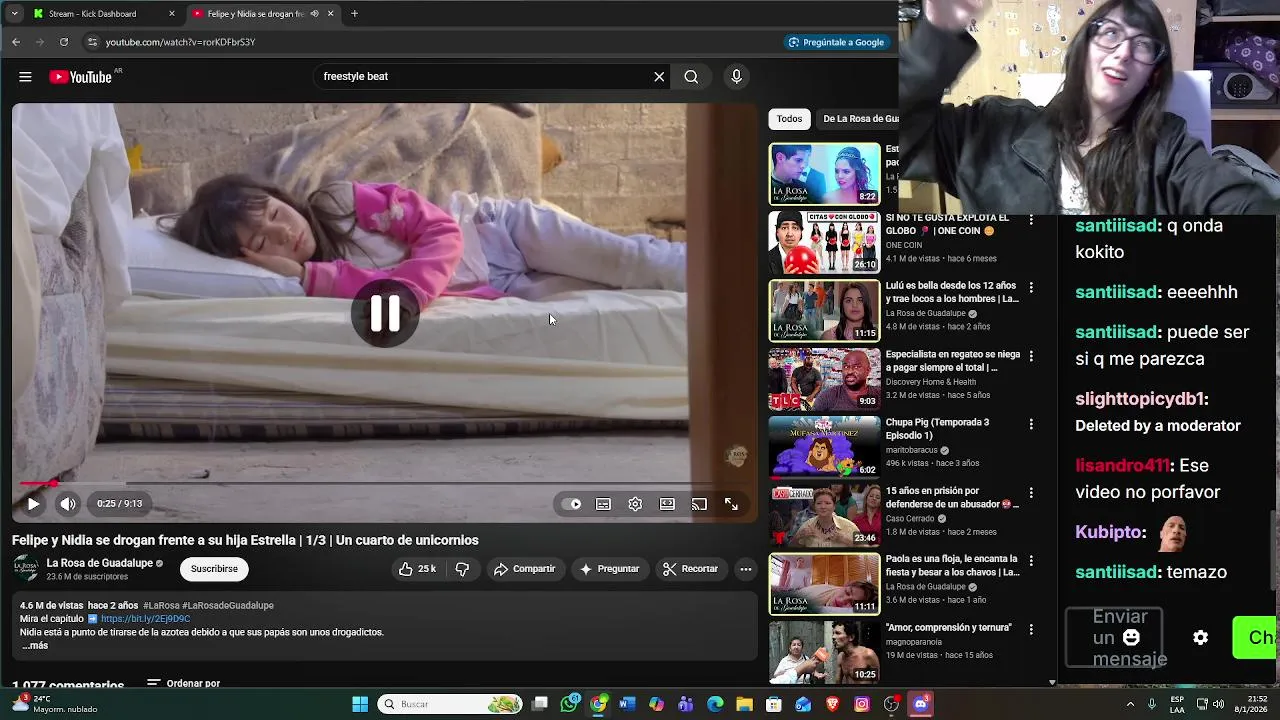Viewport: 1280px width, 720px height.
Task: Dislike the video
Action: tap(462, 569)
